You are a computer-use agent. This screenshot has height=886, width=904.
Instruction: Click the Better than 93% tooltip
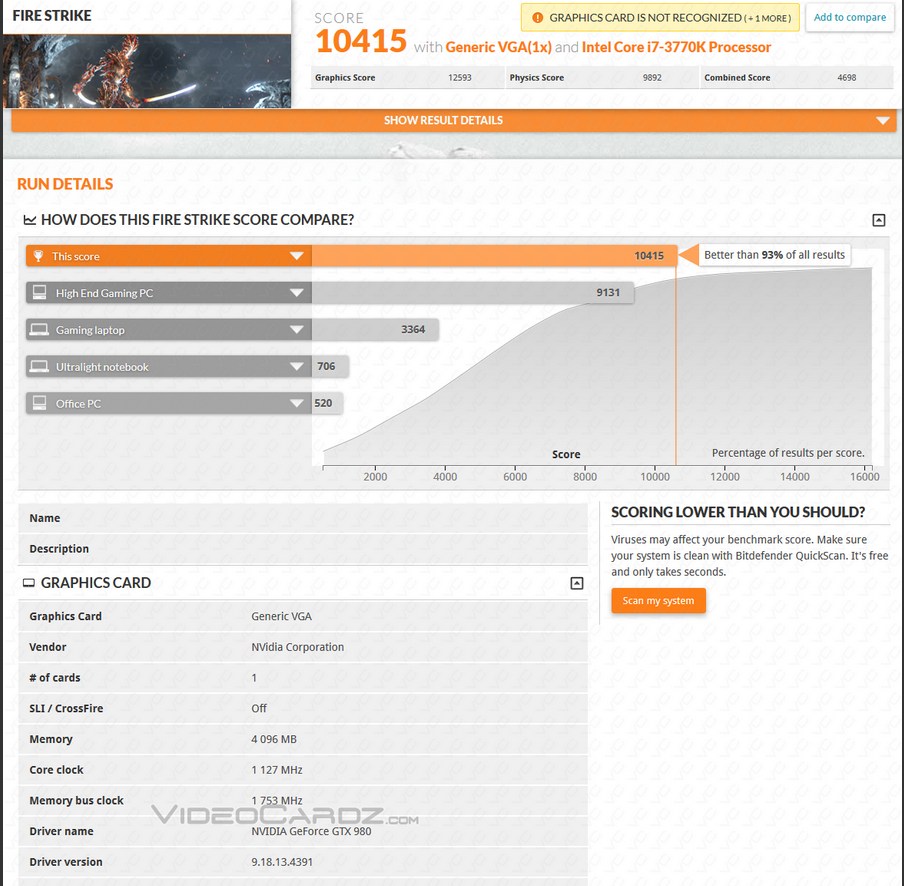point(774,255)
